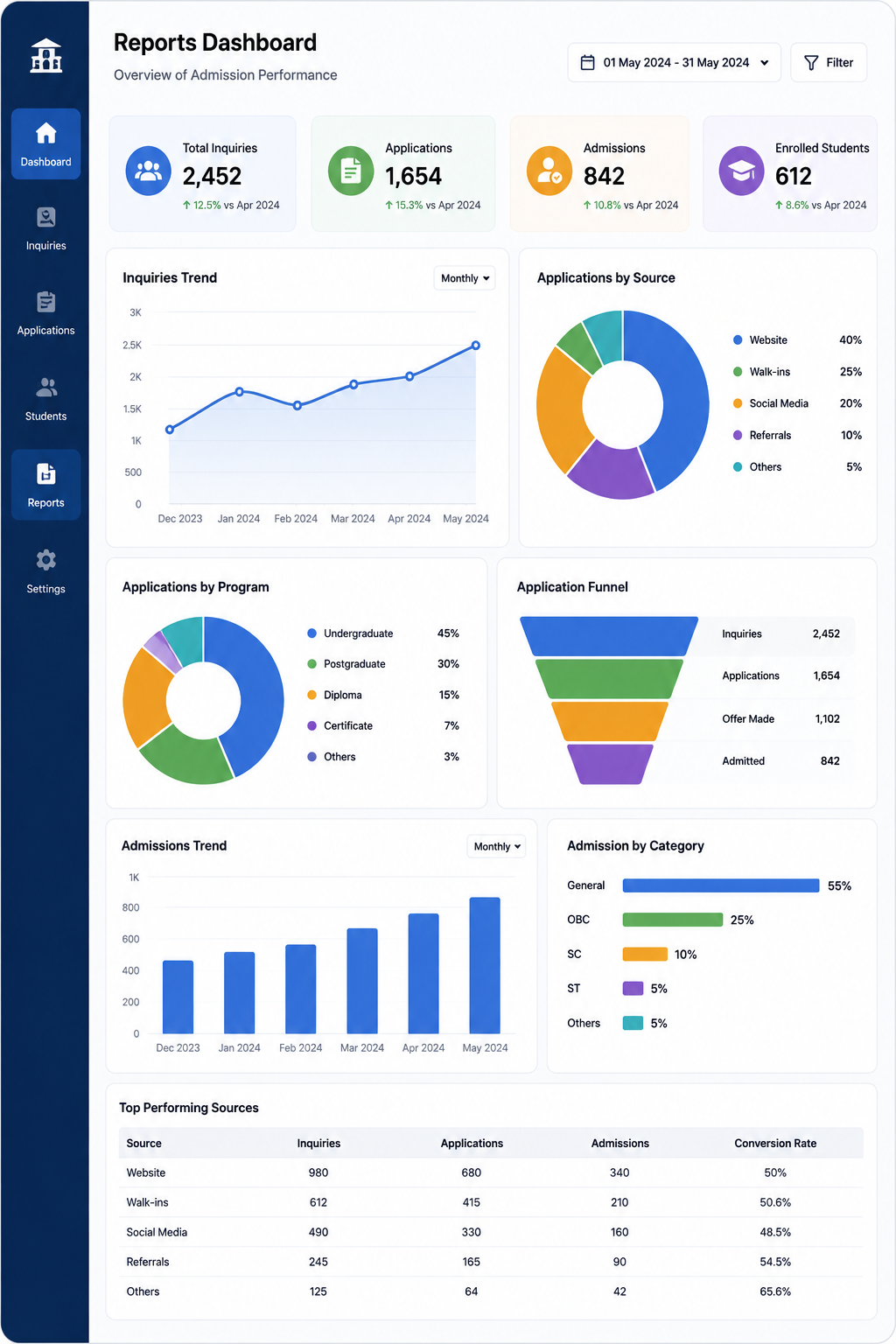Viewport: 896px width, 1344px height.
Task: Click the Jan 2024 point on Inquiries Trend
Action: [240, 391]
